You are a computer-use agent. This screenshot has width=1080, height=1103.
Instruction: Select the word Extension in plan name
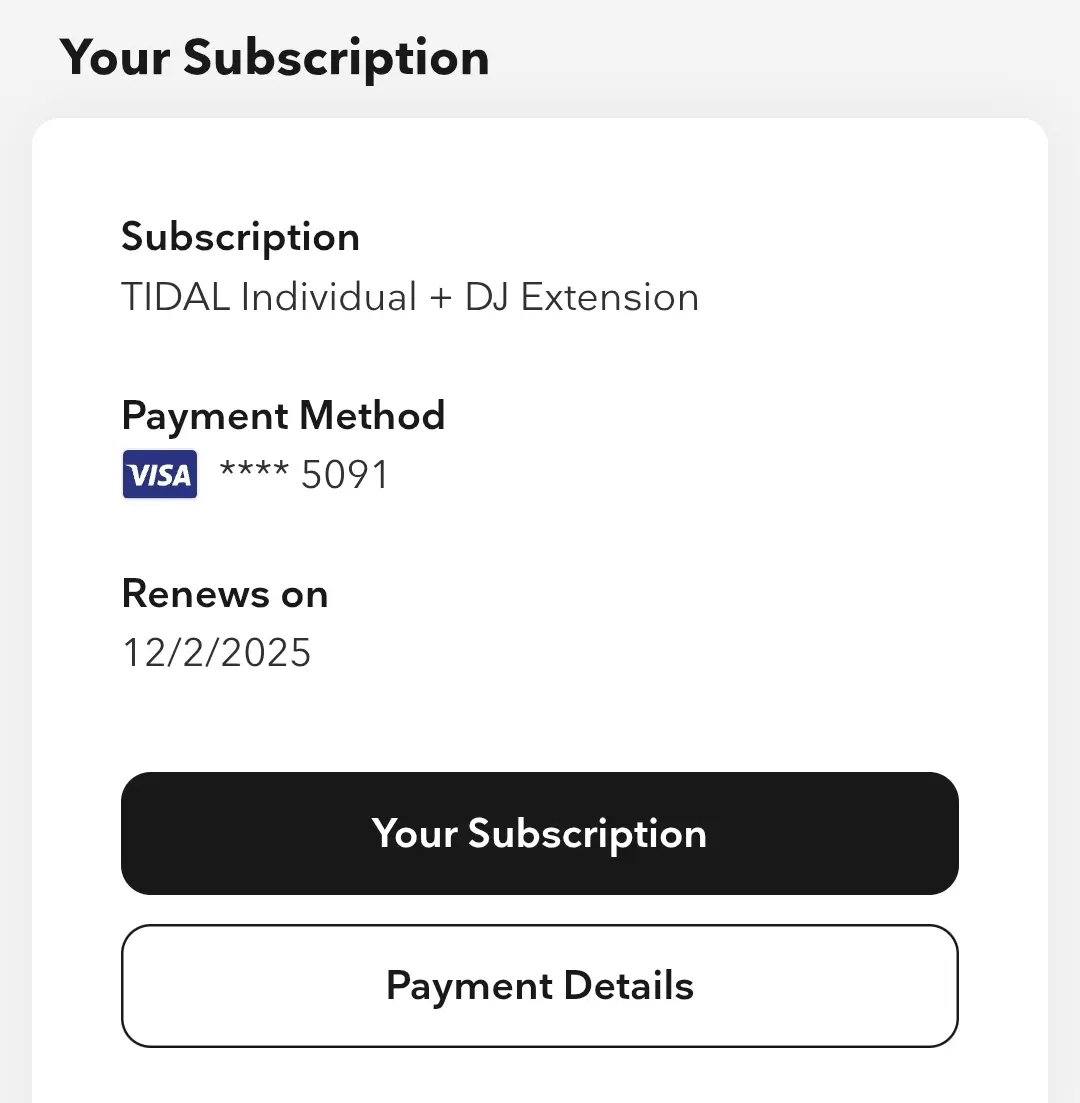610,297
